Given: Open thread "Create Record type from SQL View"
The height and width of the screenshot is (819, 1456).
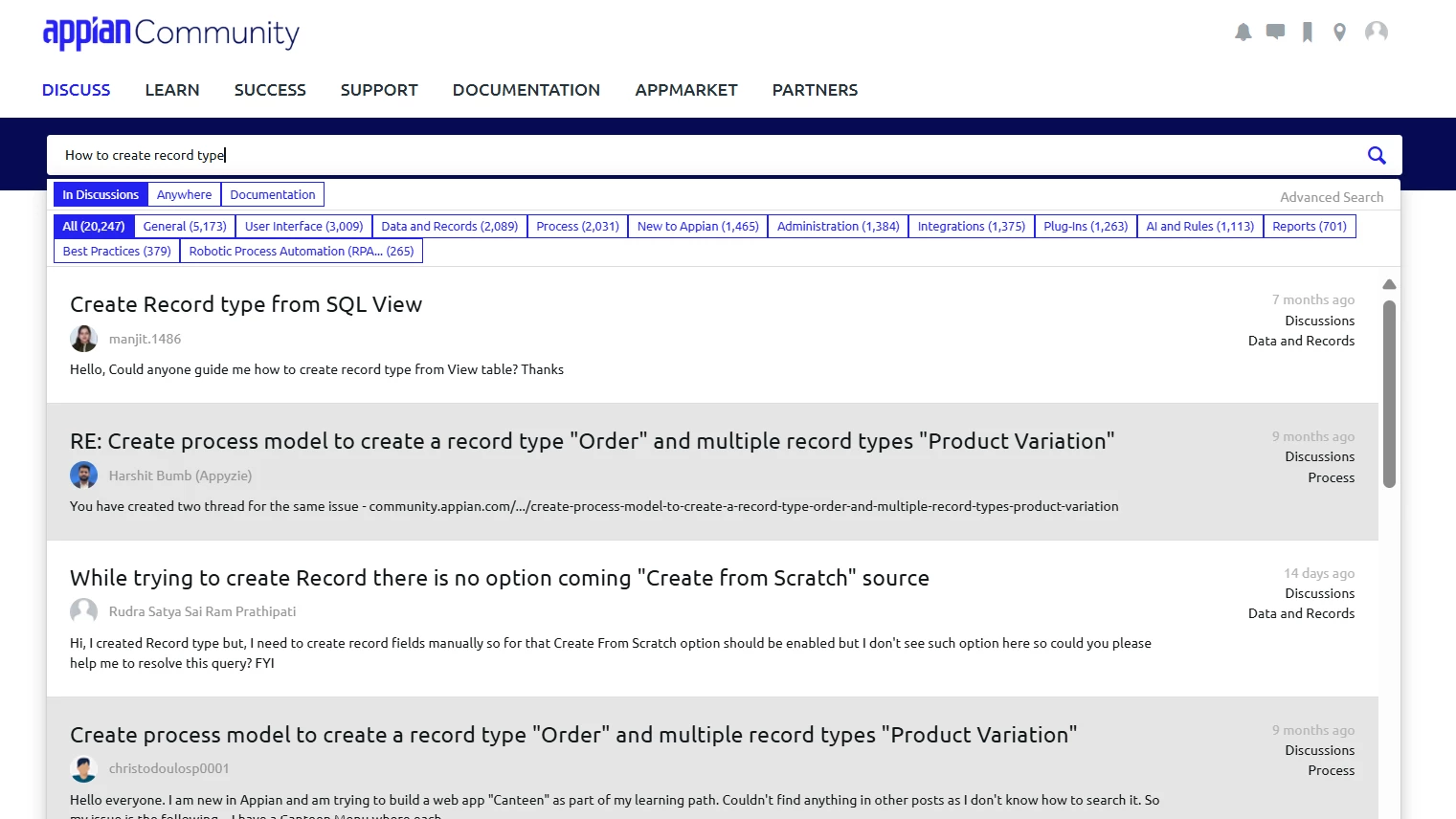Looking at the screenshot, I should point(246,304).
